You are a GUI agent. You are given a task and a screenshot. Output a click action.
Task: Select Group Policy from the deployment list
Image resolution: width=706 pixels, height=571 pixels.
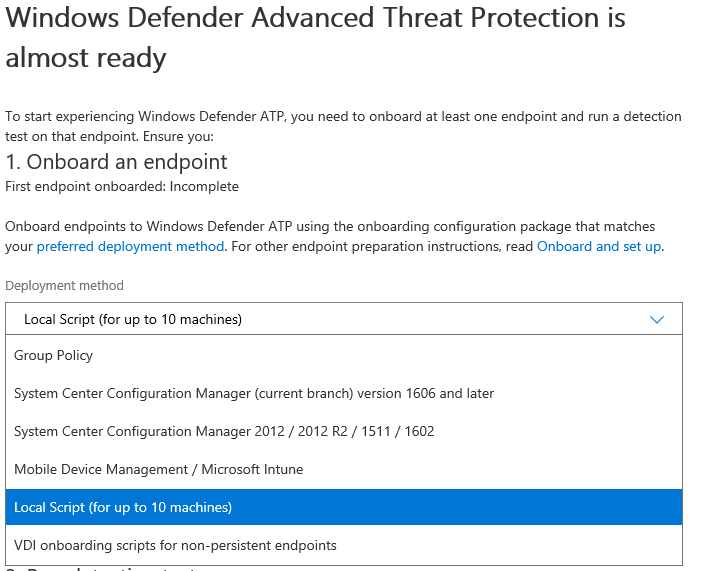[54, 356]
